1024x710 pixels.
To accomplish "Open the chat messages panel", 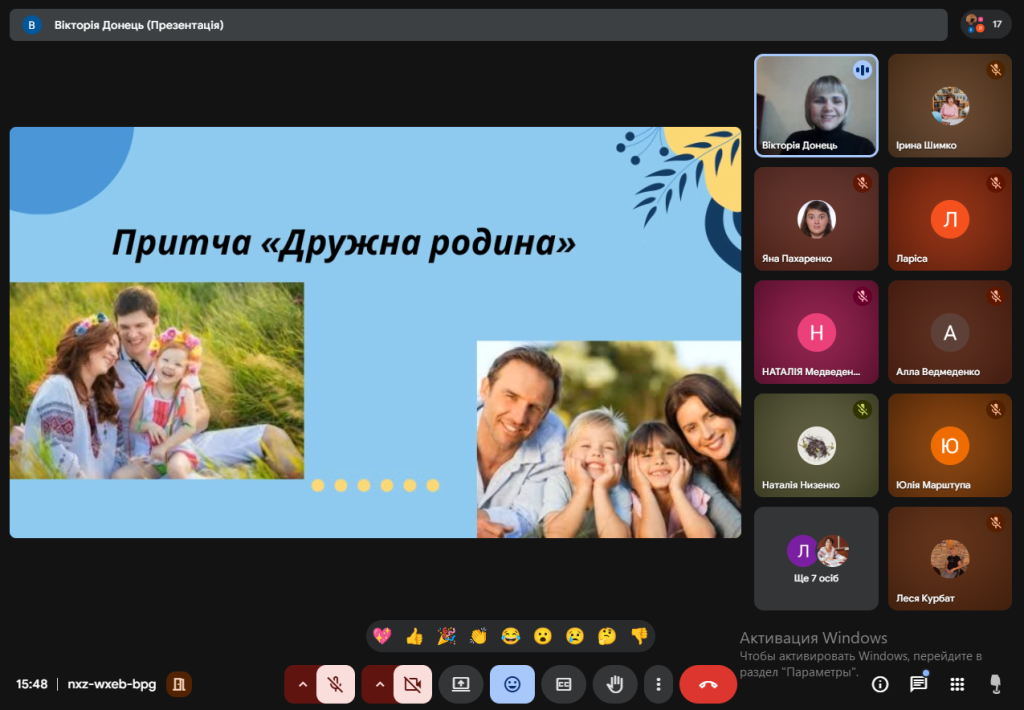I will coord(918,684).
